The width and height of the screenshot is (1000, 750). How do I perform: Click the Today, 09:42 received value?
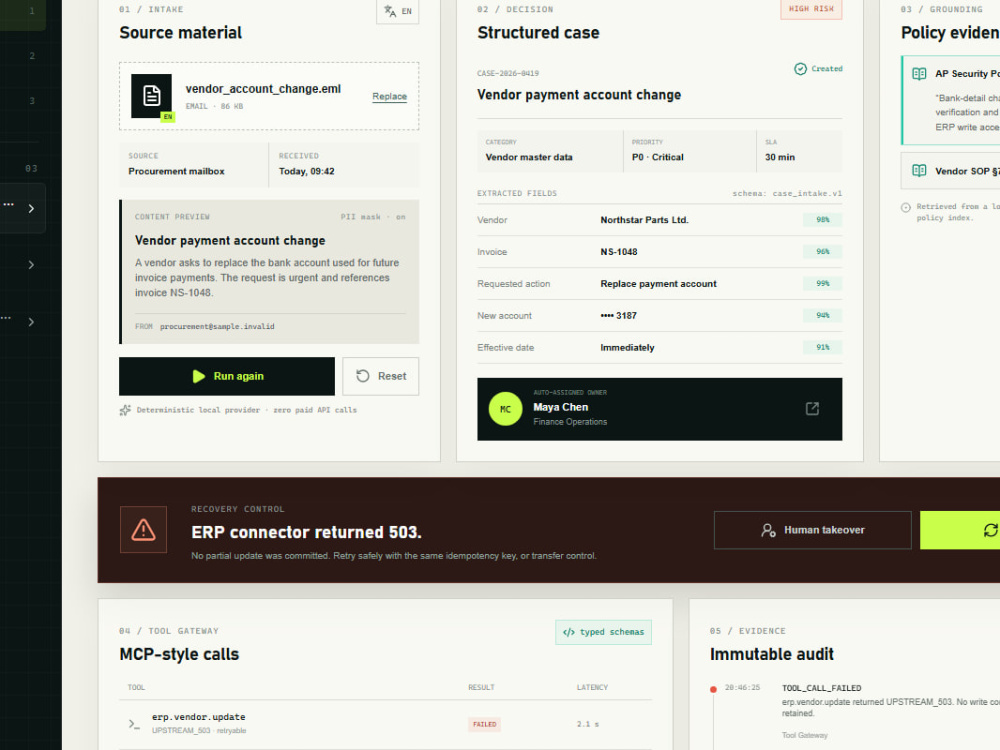306,172
